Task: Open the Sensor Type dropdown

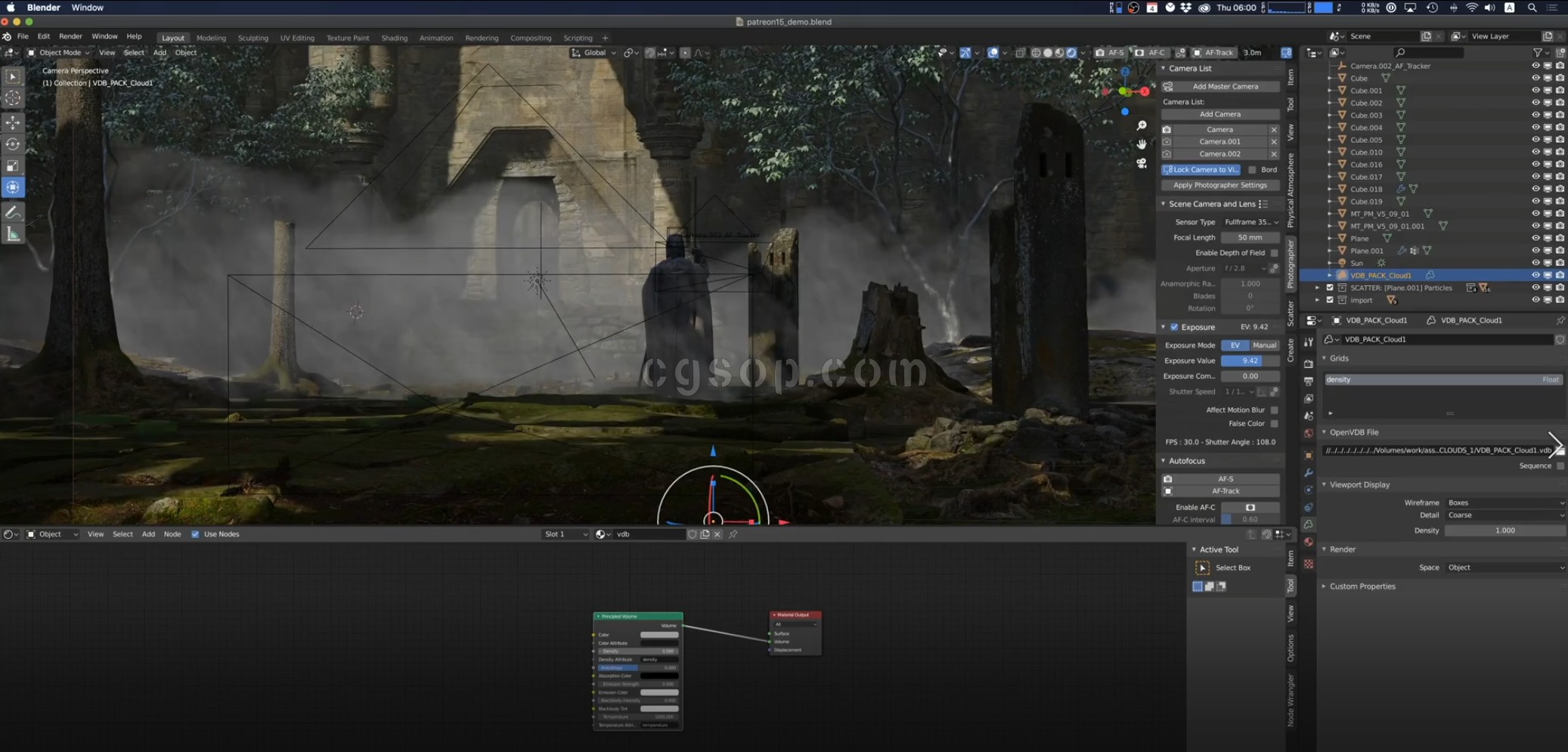Action: [1250, 222]
